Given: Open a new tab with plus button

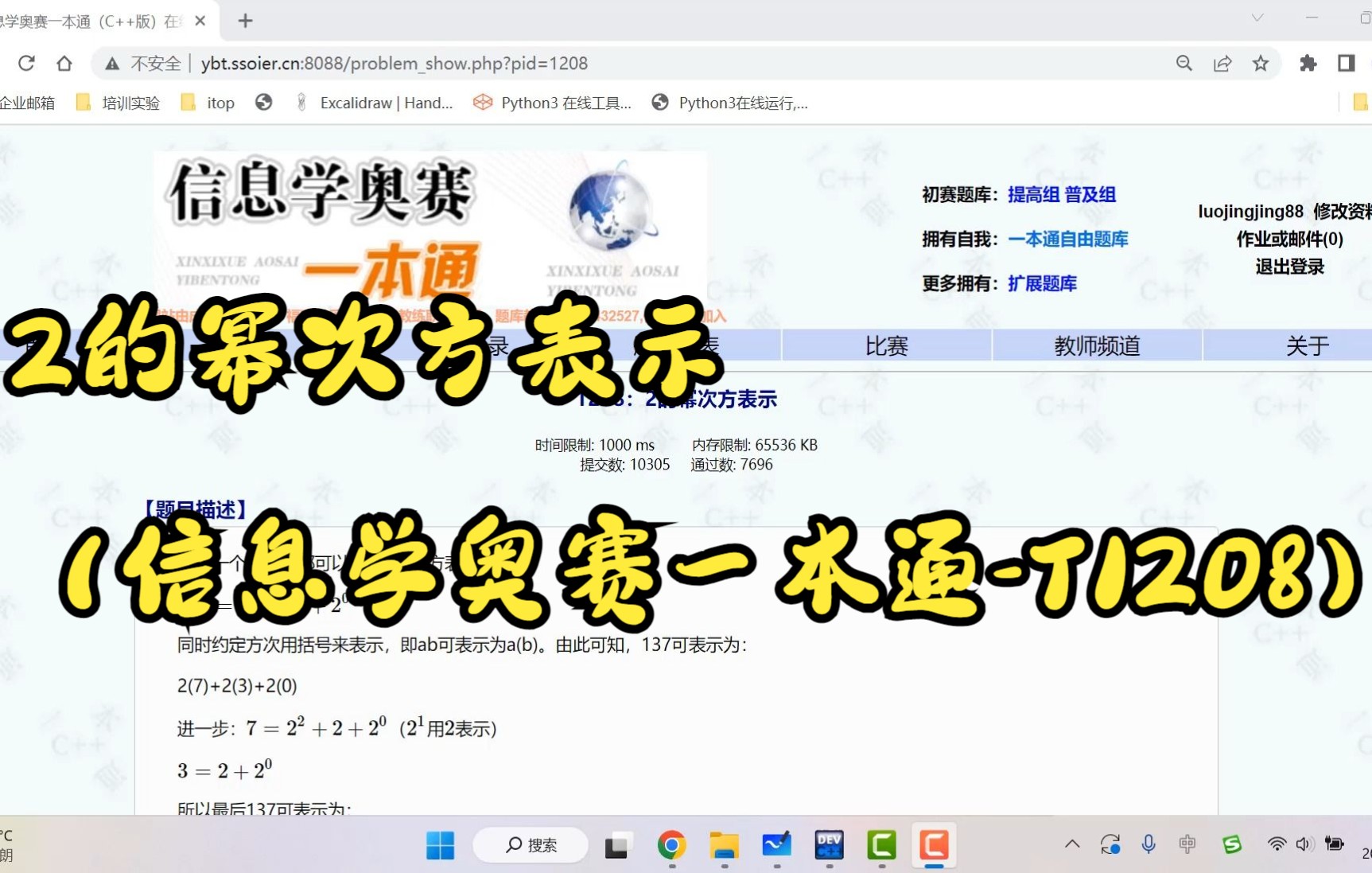Looking at the screenshot, I should [x=246, y=21].
